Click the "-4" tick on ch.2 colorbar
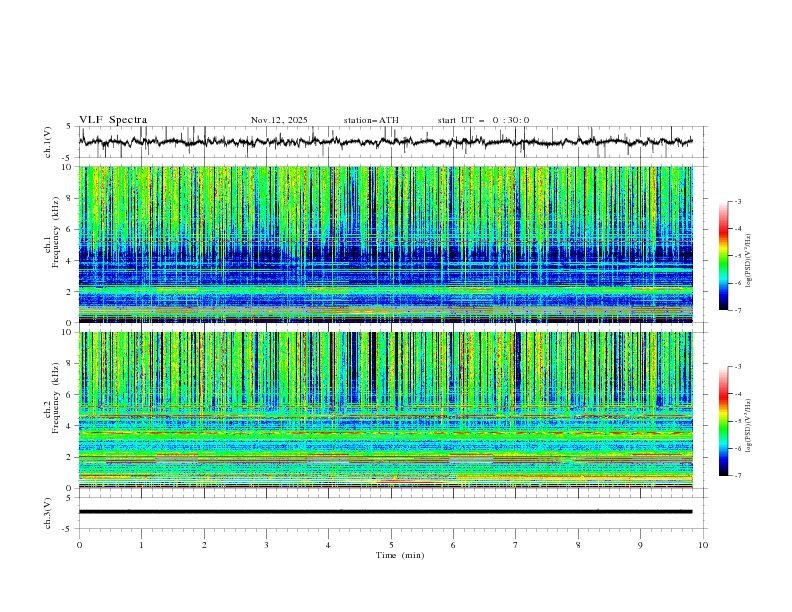Viewport: 792px width, 612px height. pyautogui.click(x=737, y=394)
